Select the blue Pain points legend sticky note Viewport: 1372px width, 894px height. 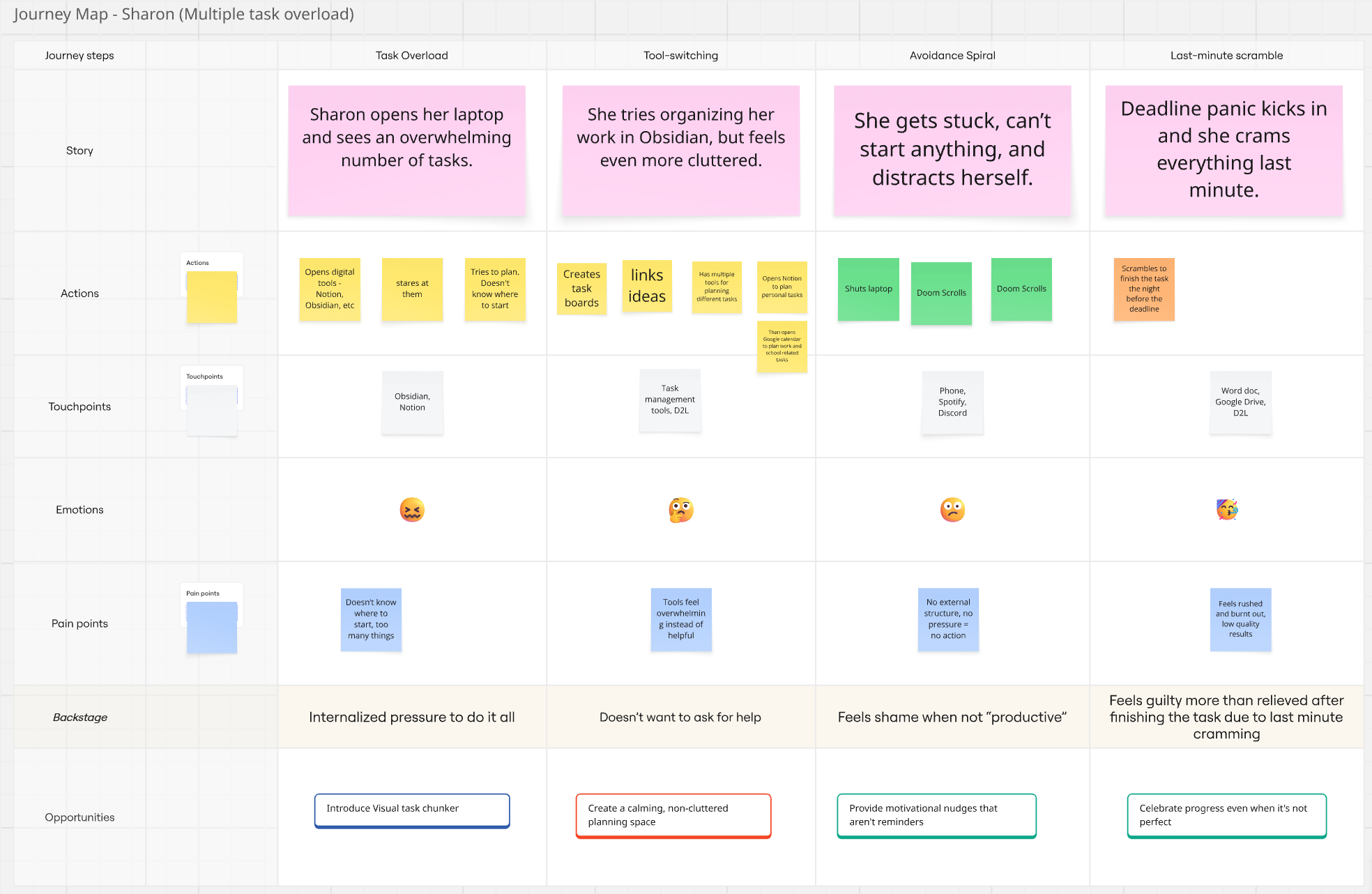click(212, 628)
